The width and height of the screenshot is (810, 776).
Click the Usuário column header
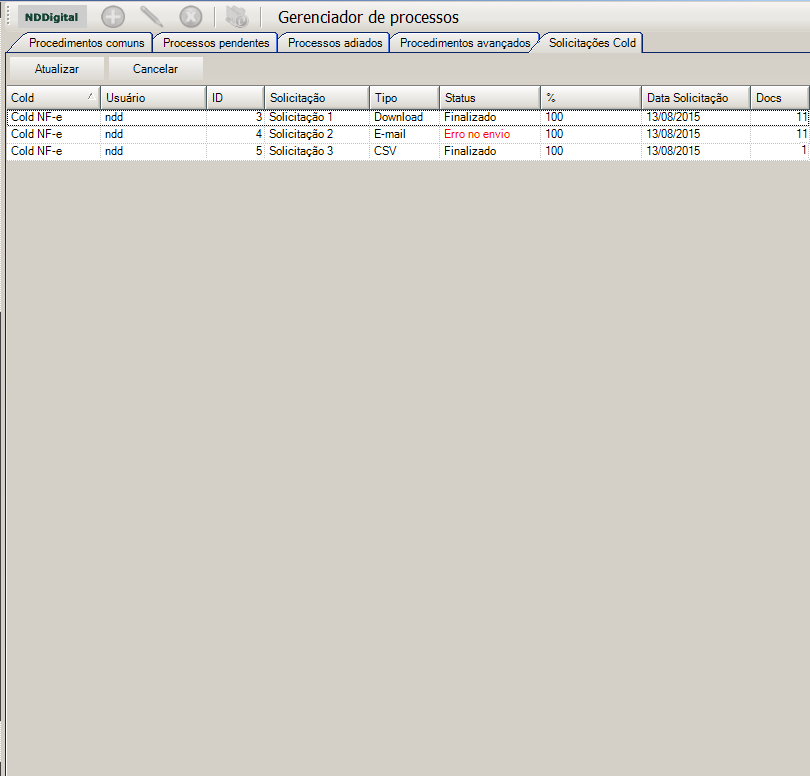click(x=153, y=98)
